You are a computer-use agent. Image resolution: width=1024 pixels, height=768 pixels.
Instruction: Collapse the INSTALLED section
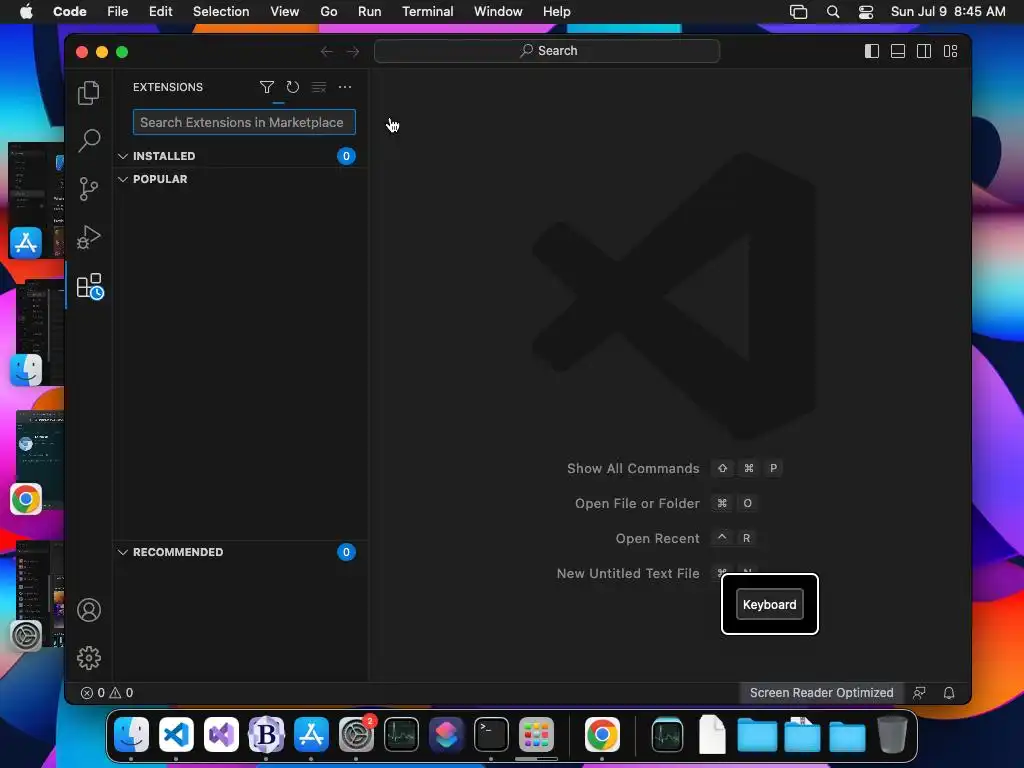(x=123, y=156)
